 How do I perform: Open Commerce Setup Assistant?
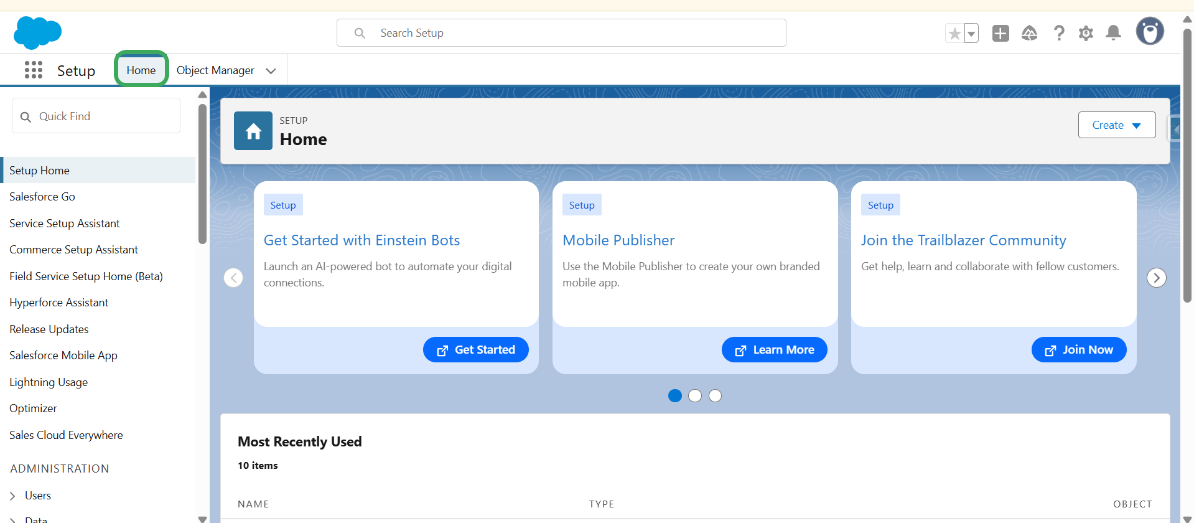tap(73, 250)
